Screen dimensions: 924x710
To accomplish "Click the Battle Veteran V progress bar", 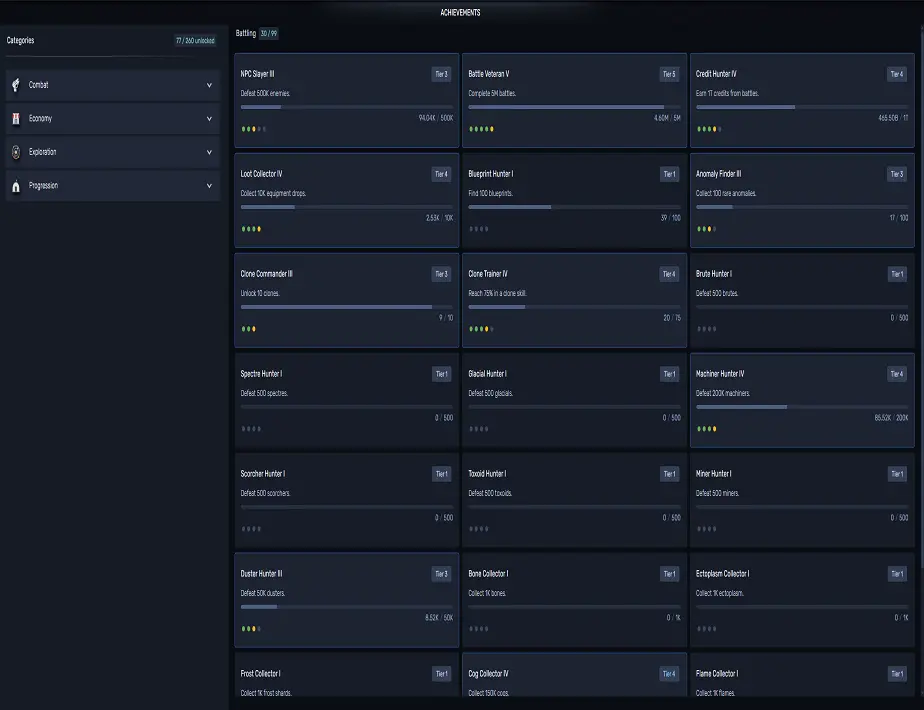I will (575, 107).
